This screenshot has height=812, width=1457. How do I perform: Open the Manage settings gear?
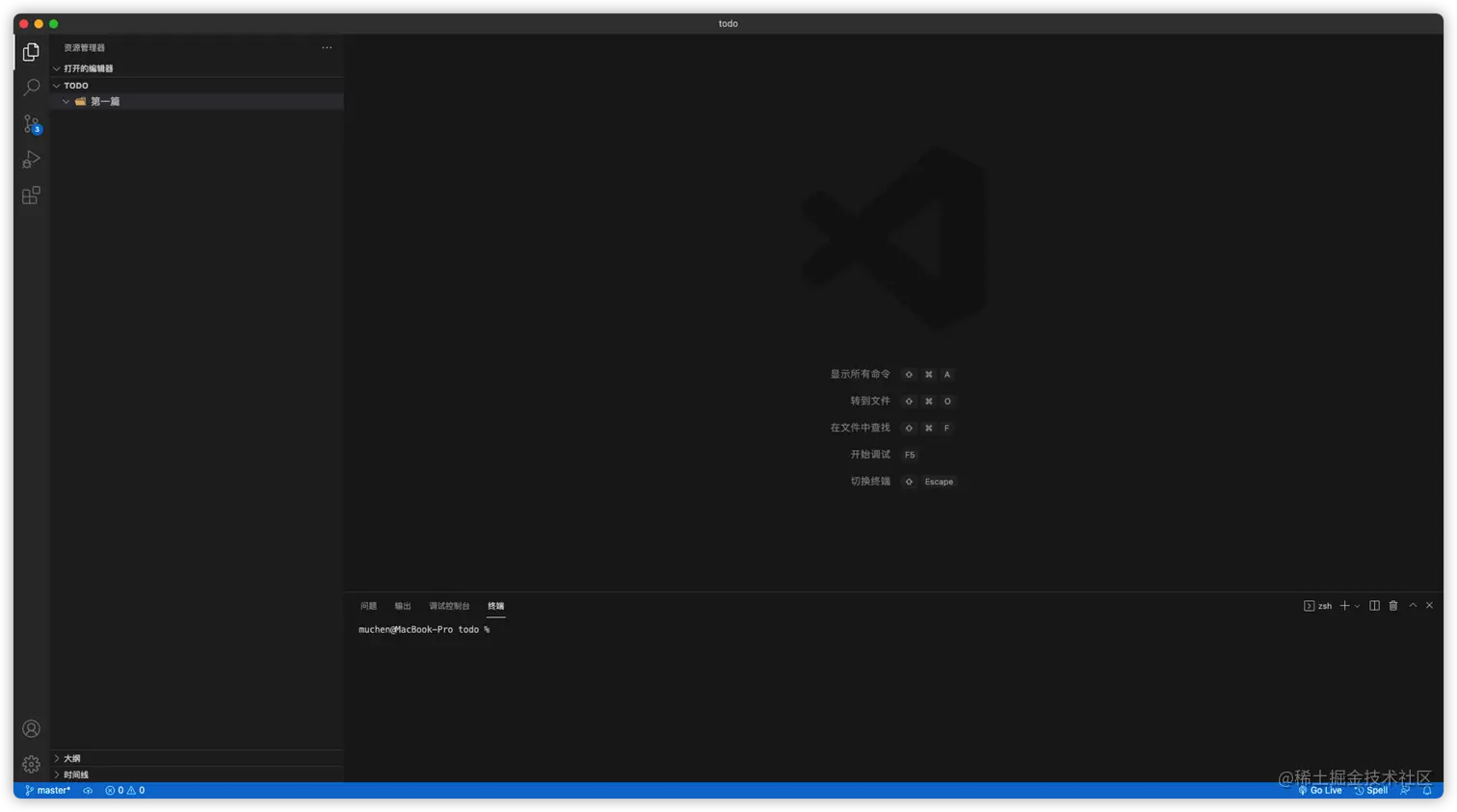[x=31, y=765]
